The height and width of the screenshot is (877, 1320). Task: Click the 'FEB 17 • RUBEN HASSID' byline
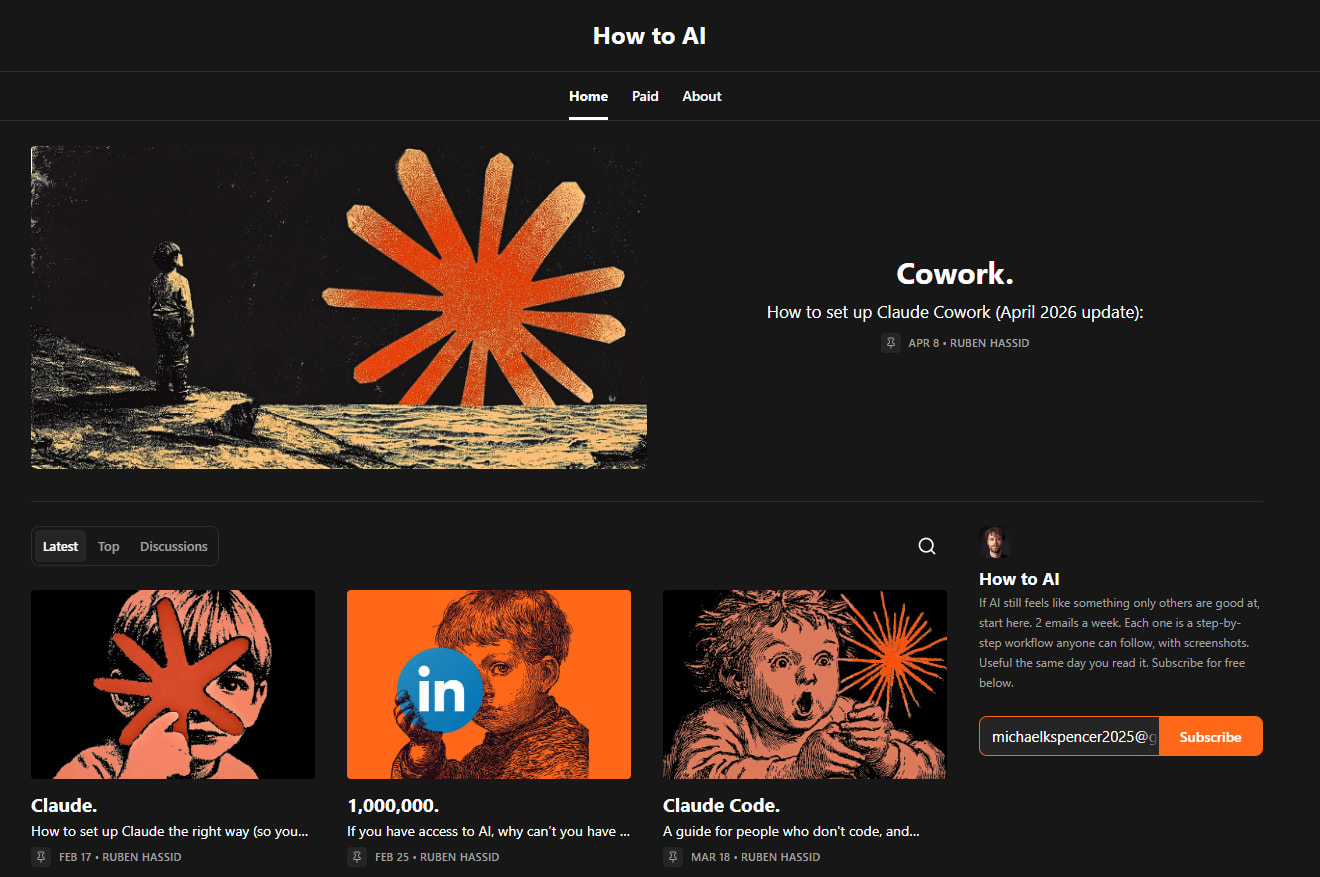(120, 857)
